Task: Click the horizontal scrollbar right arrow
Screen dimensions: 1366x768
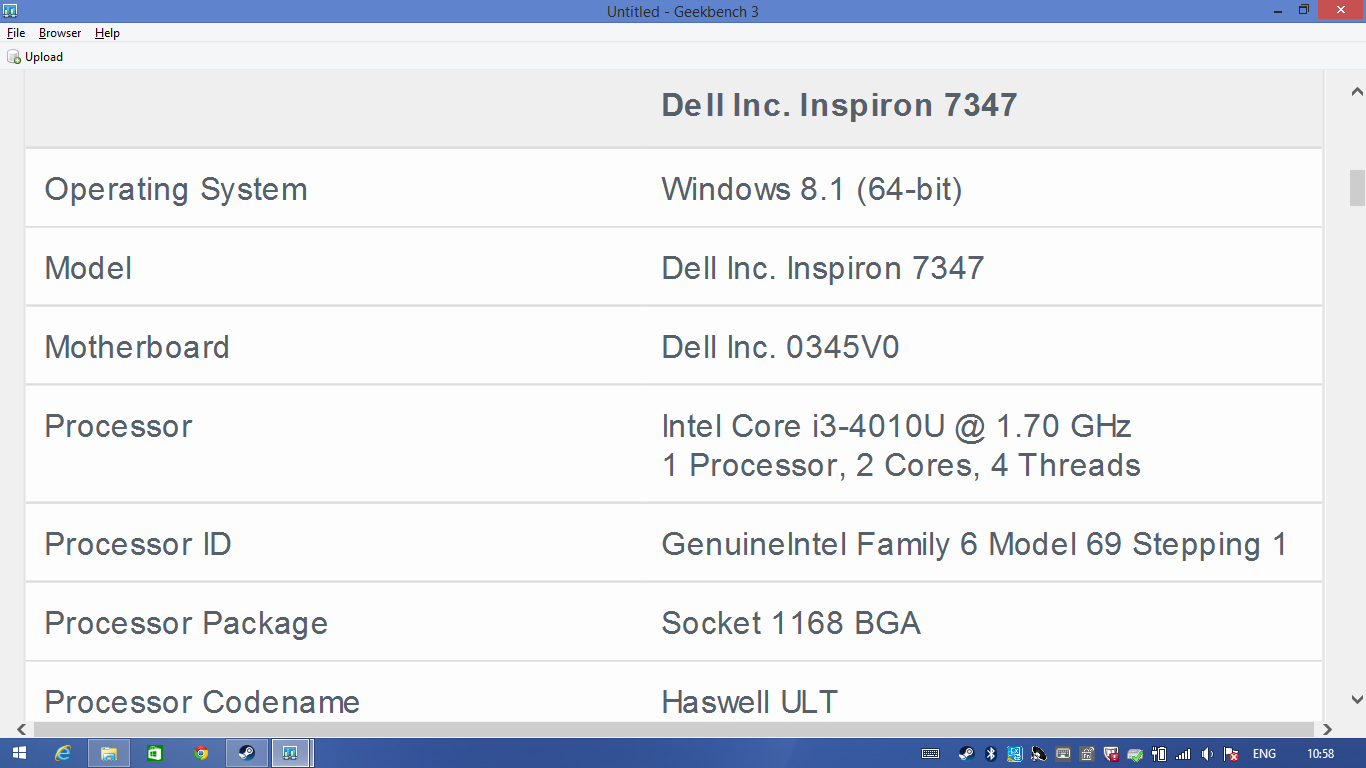Action: tap(1328, 729)
